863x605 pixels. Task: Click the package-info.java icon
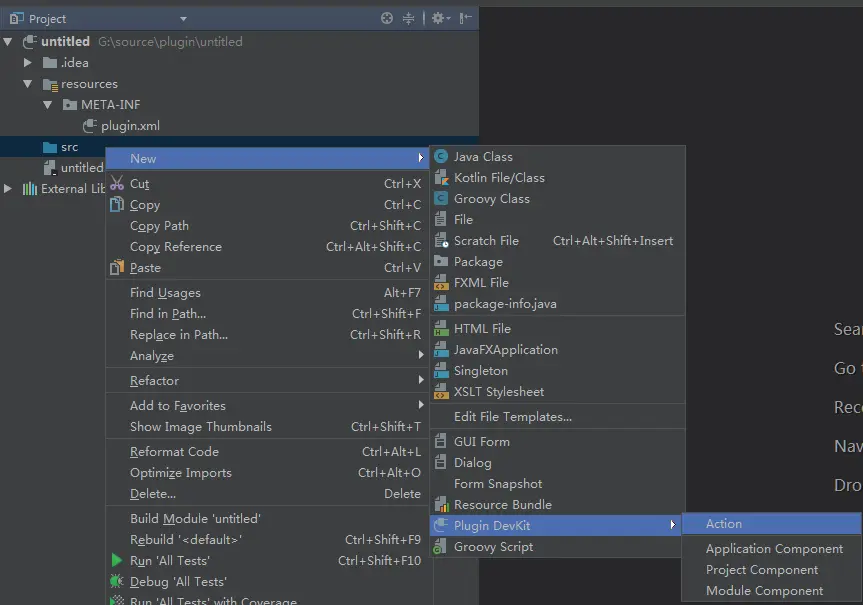pyautogui.click(x=441, y=303)
